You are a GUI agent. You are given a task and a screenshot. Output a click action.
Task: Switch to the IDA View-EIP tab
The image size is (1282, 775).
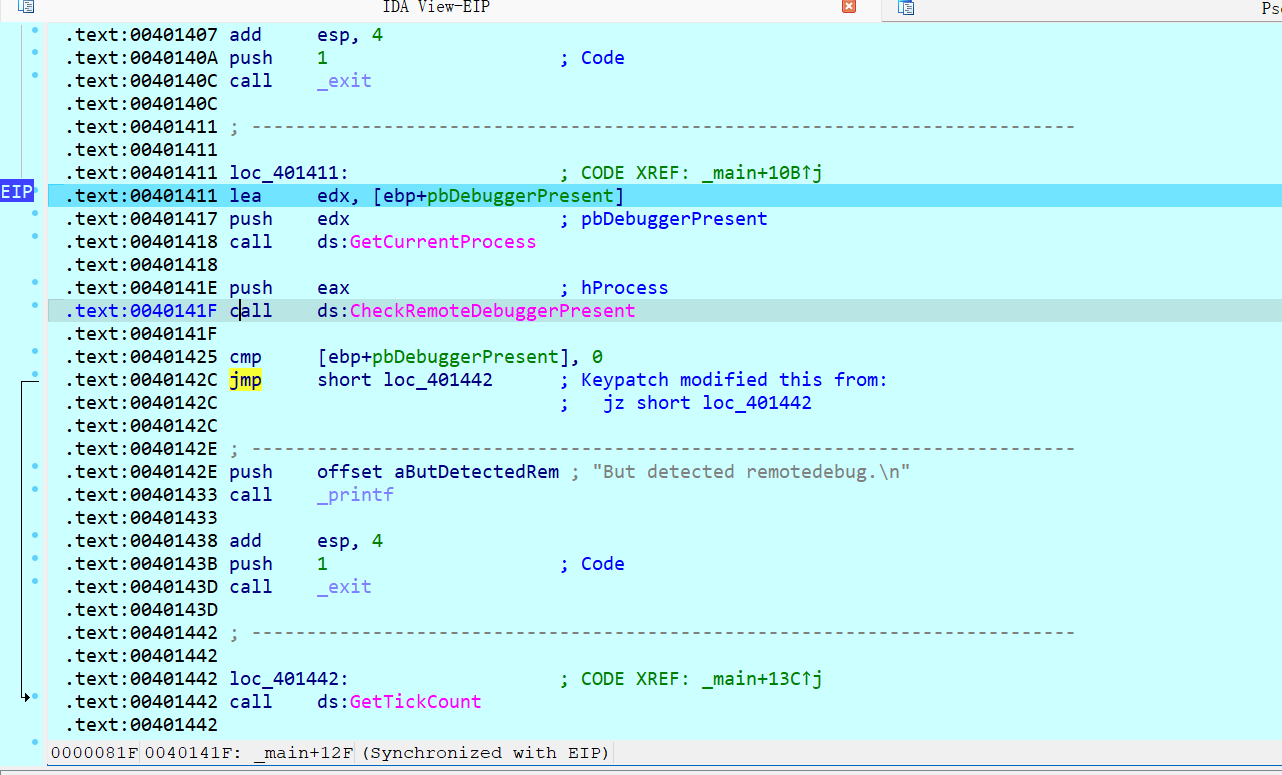click(436, 7)
